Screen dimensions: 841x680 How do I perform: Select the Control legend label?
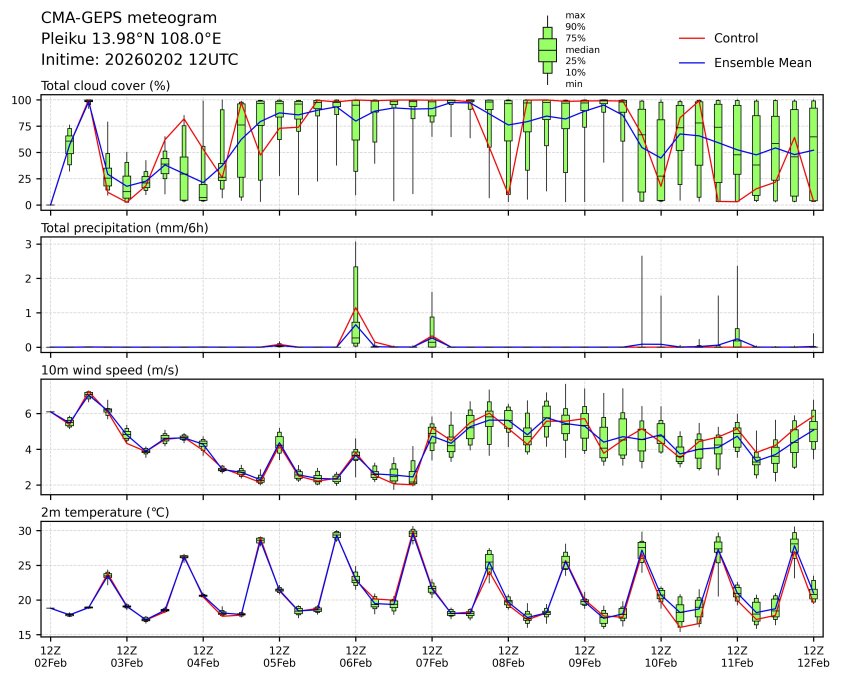pos(736,38)
